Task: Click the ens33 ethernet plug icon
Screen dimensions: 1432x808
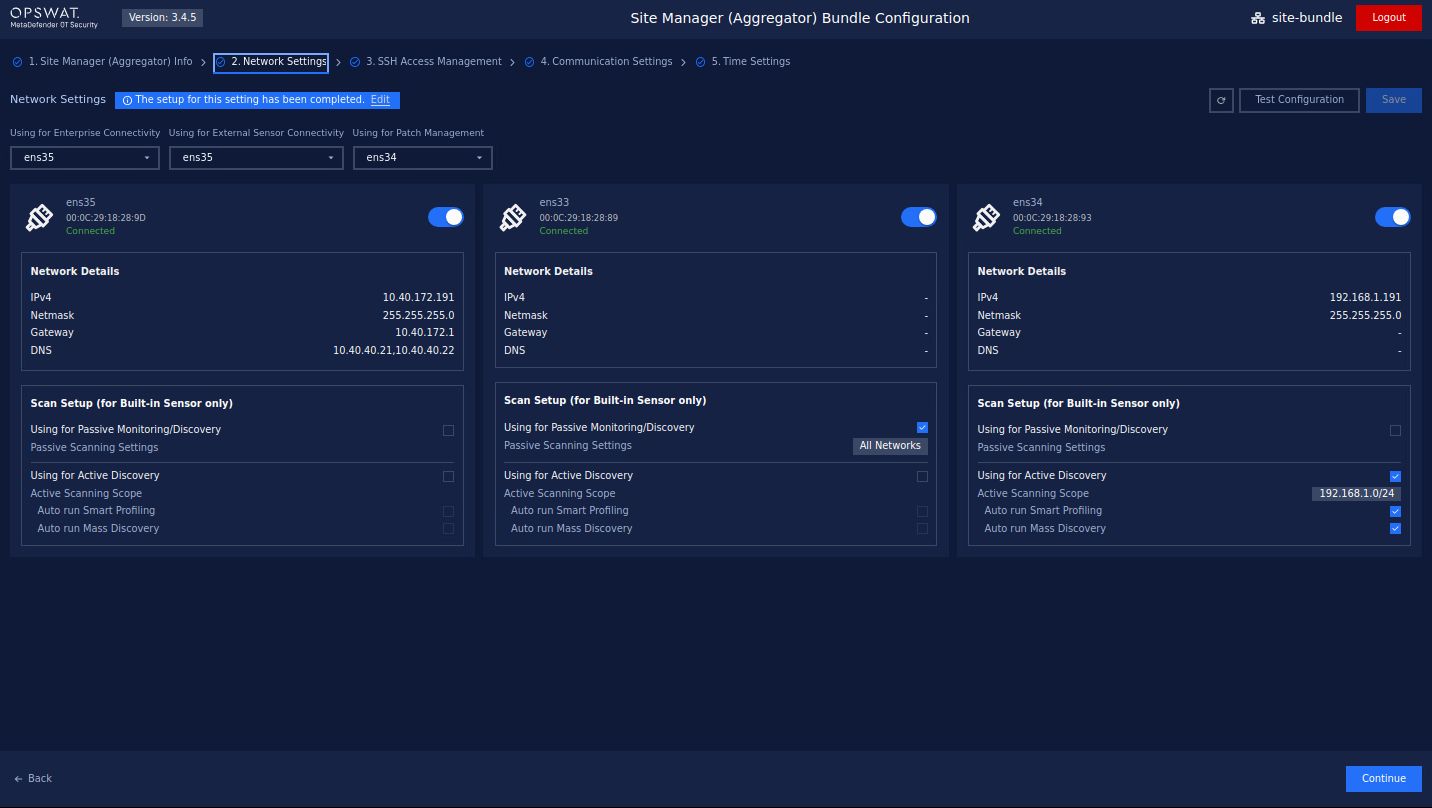Action: click(x=513, y=217)
